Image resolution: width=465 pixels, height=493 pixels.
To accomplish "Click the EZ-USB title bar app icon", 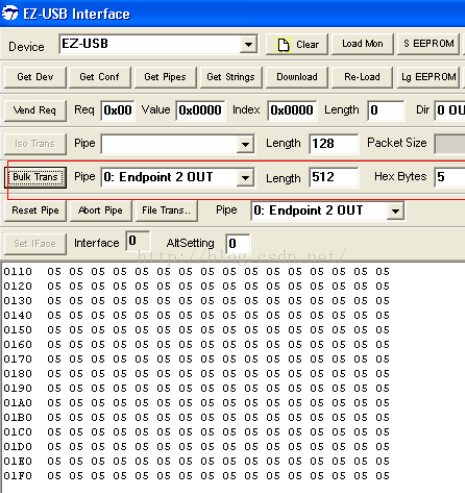I will click(x=10, y=13).
